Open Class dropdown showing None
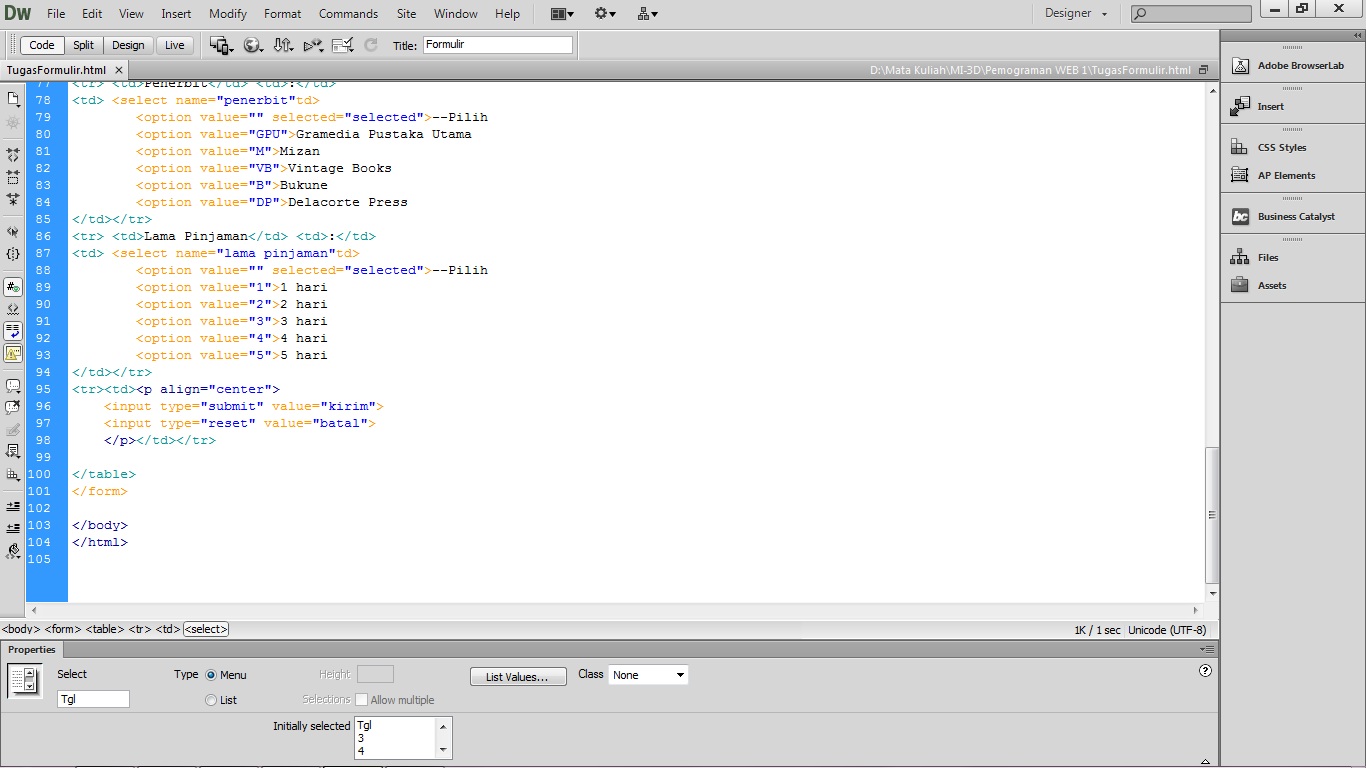 (648, 675)
